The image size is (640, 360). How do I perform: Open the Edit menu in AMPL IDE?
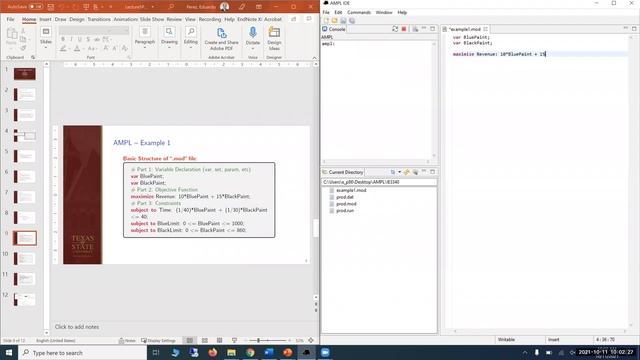(338, 13)
